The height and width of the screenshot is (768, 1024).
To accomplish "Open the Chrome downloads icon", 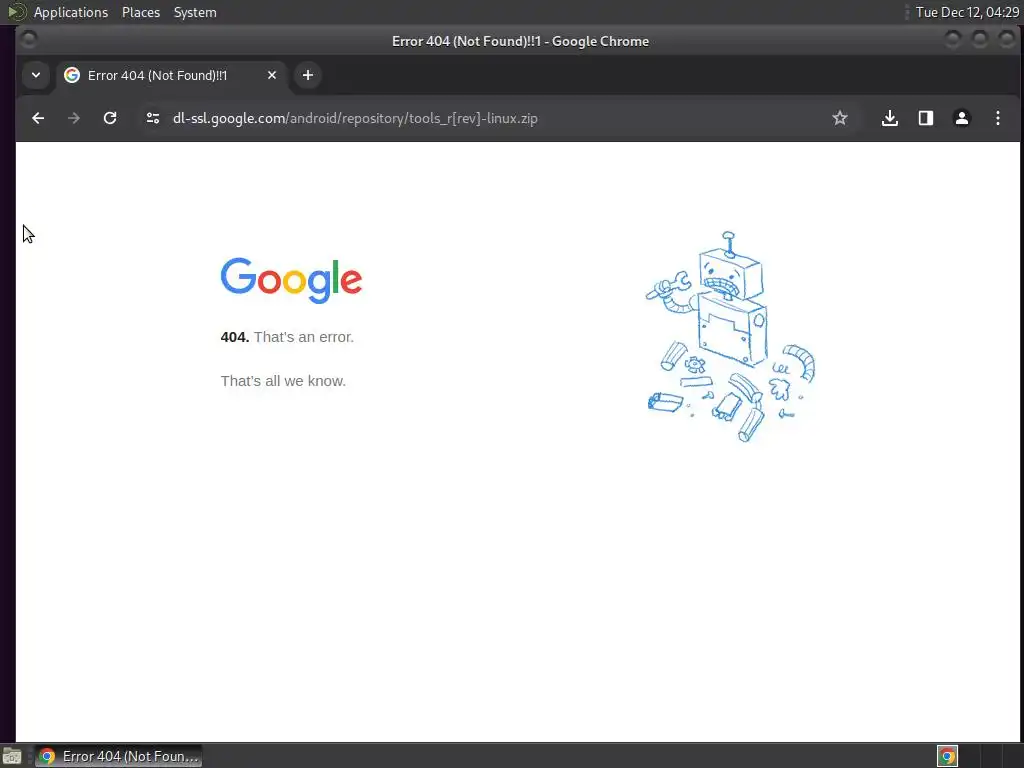I will pos(889,118).
